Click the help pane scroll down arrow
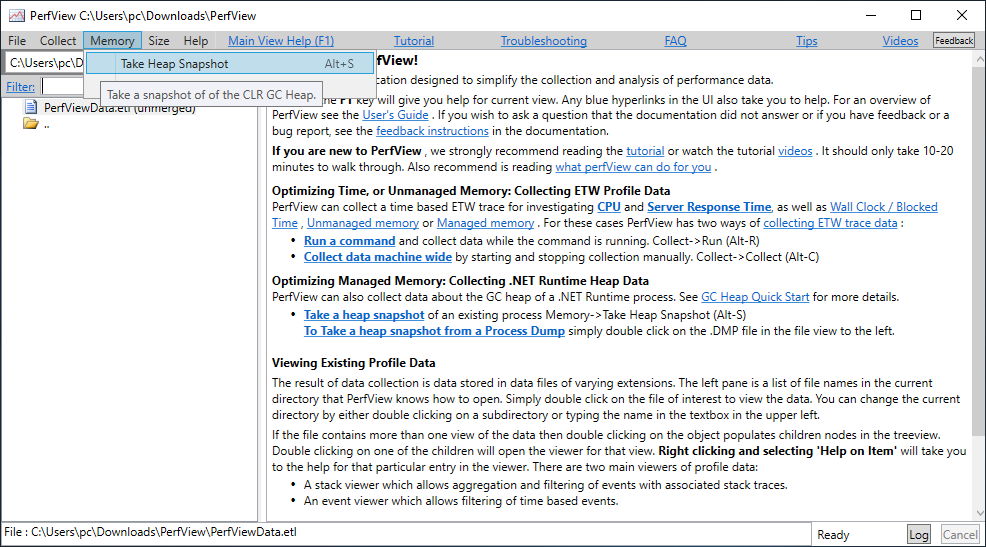Screen dimensions: 986x547 (980, 514)
